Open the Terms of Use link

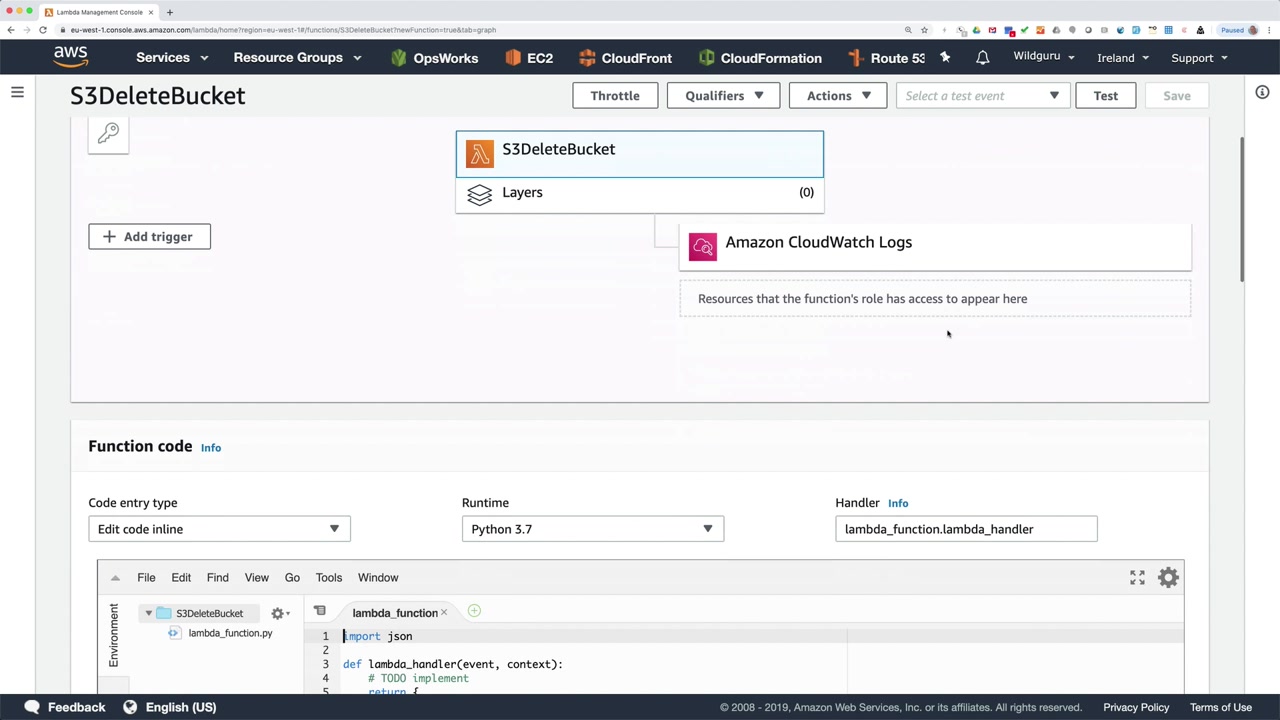coord(1221,707)
